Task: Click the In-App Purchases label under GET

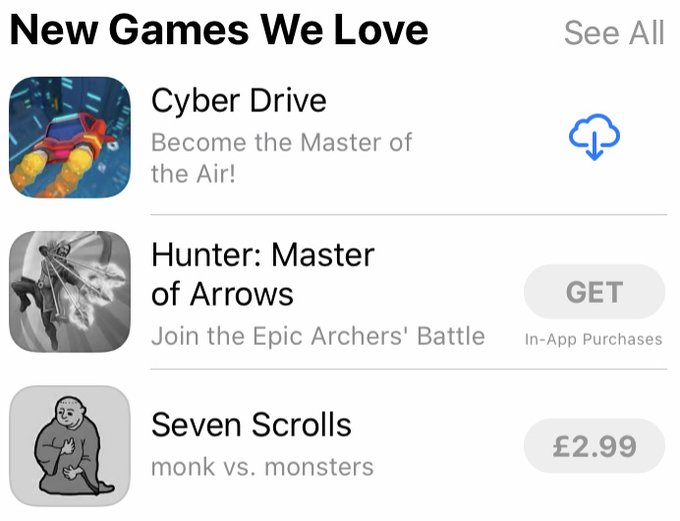Action: (594, 339)
